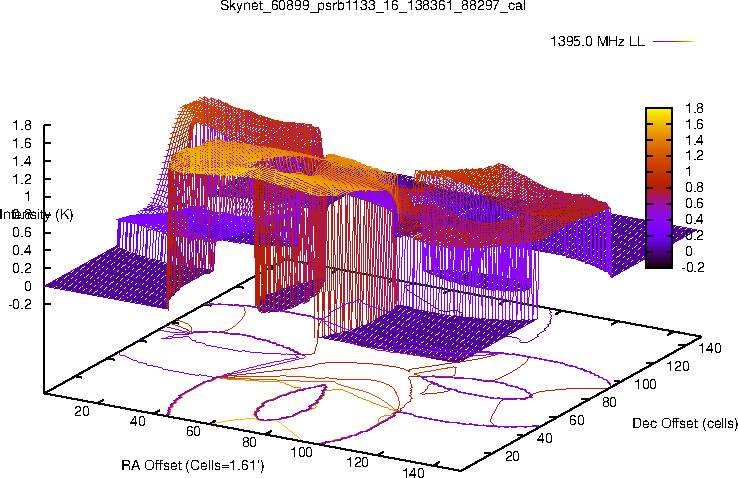
Task: Select the 1.4 tick on the Intensity axis
Action: 22,161
